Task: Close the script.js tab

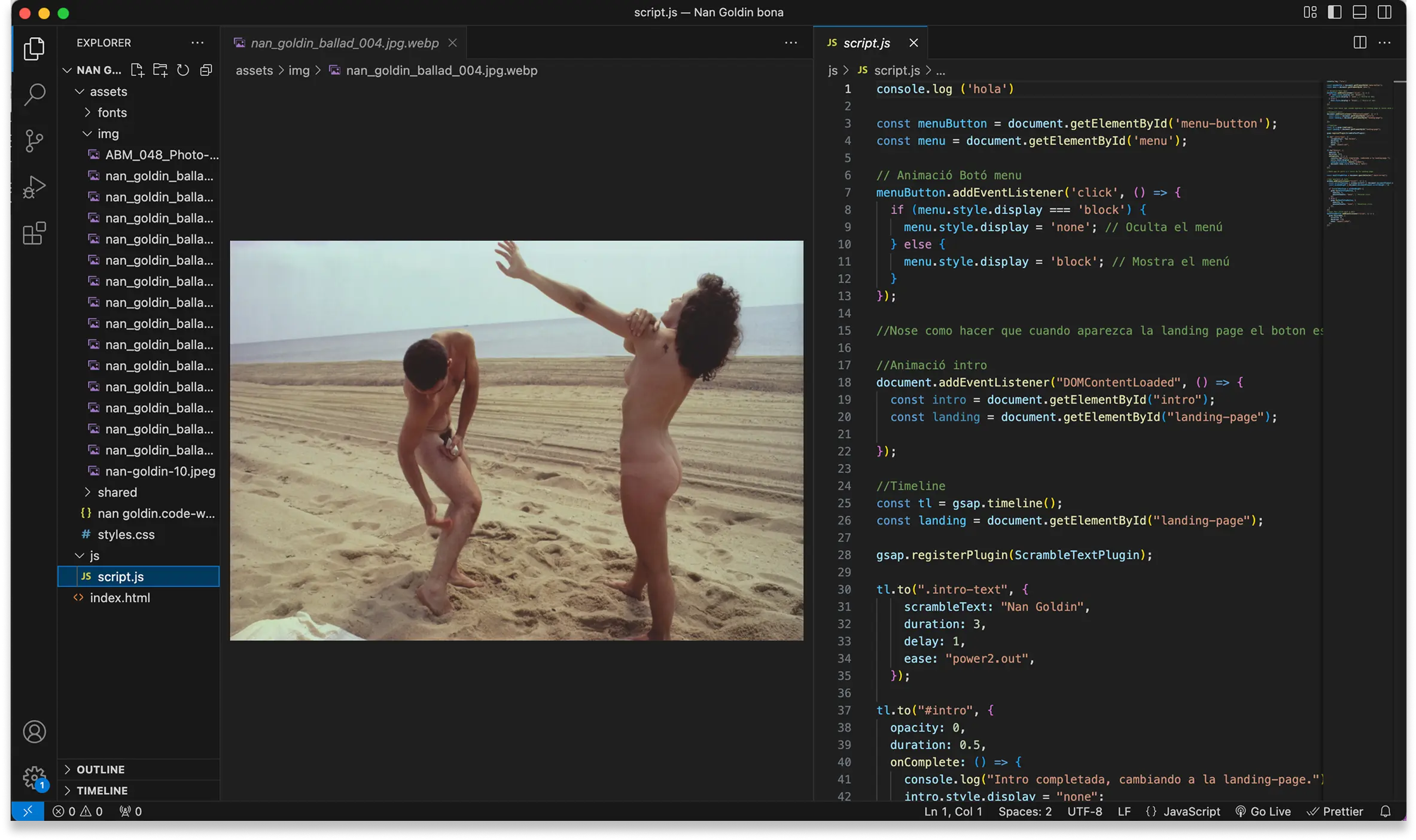Action: pos(913,42)
